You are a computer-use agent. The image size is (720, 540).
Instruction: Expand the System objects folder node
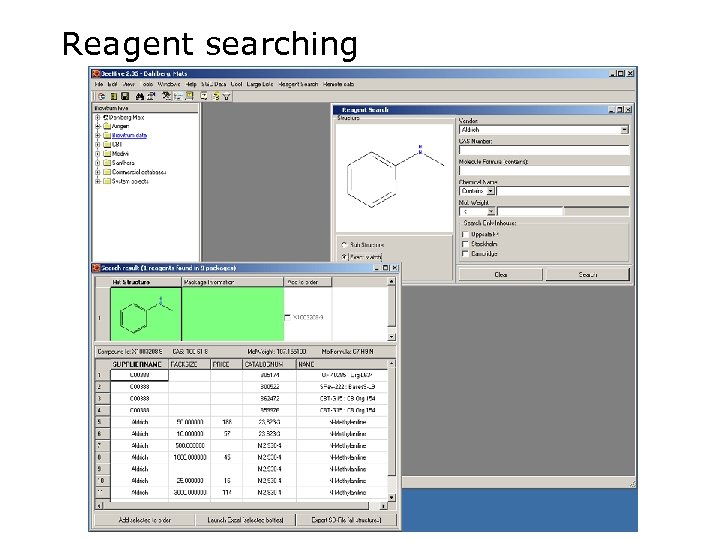[x=97, y=181]
